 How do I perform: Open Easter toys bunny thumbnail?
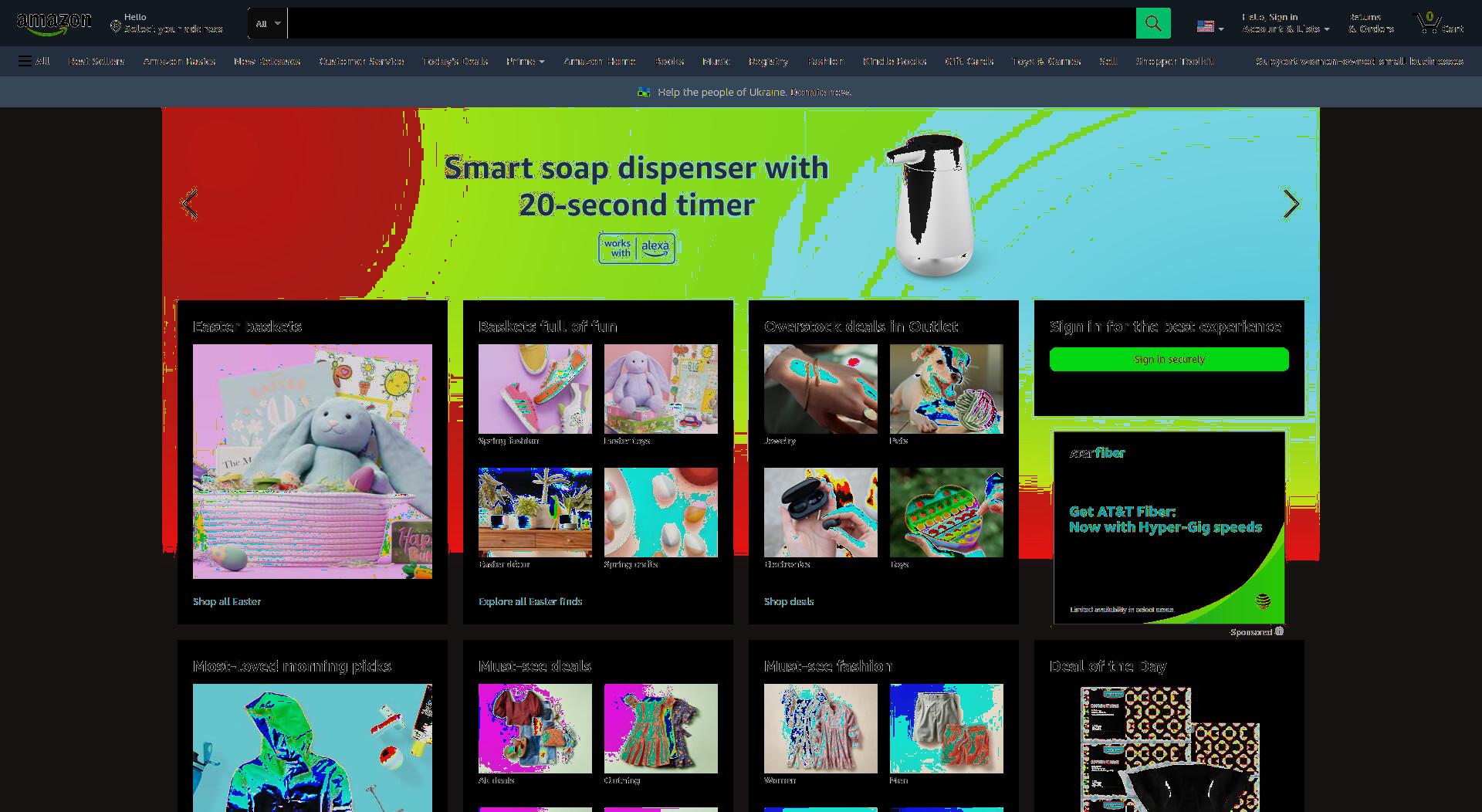coord(661,389)
